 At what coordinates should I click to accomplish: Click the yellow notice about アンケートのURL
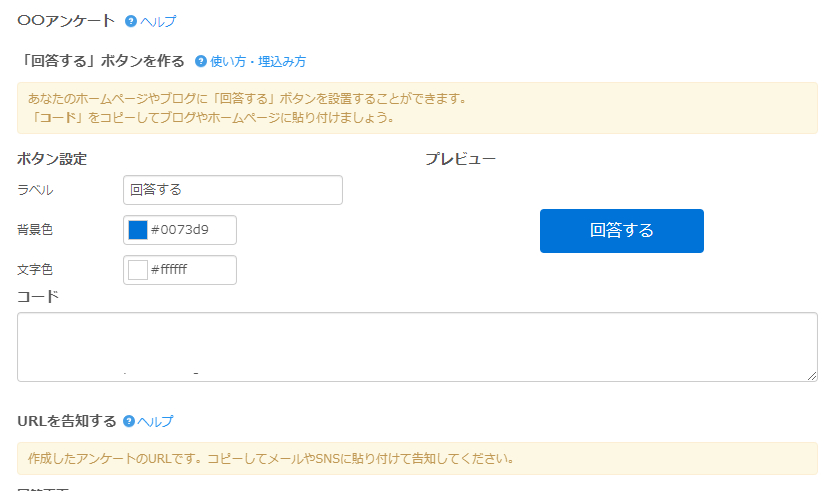pos(417,459)
